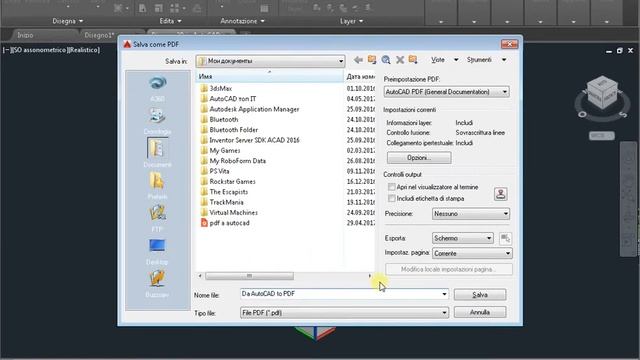Open the Salva in location dropdown
Image resolution: width=640 pixels, height=360 pixels.
tap(270, 61)
